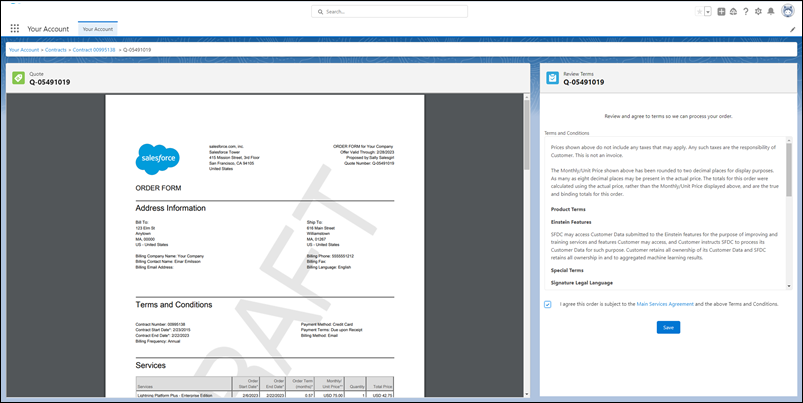This screenshot has width=803, height=403.
Task: Click the Your Account app name label
Action: pyautogui.click(x=48, y=29)
